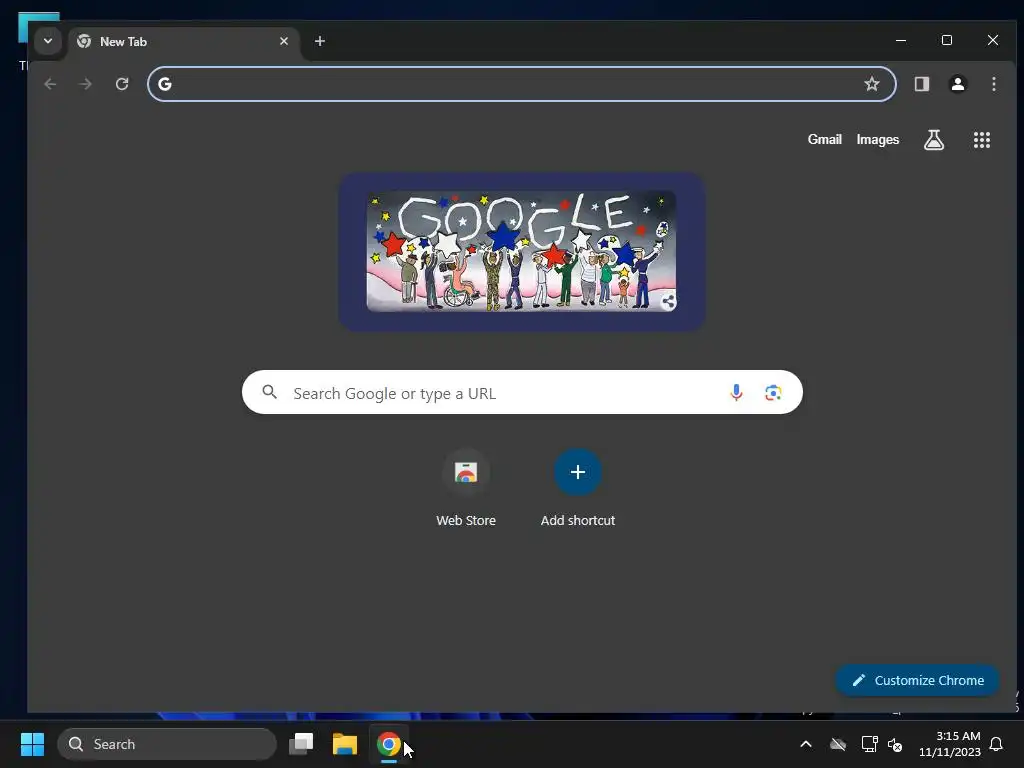Image resolution: width=1024 pixels, height=768 pixels.
Task: Open the Google apps grid
Action: pos(982,140)
